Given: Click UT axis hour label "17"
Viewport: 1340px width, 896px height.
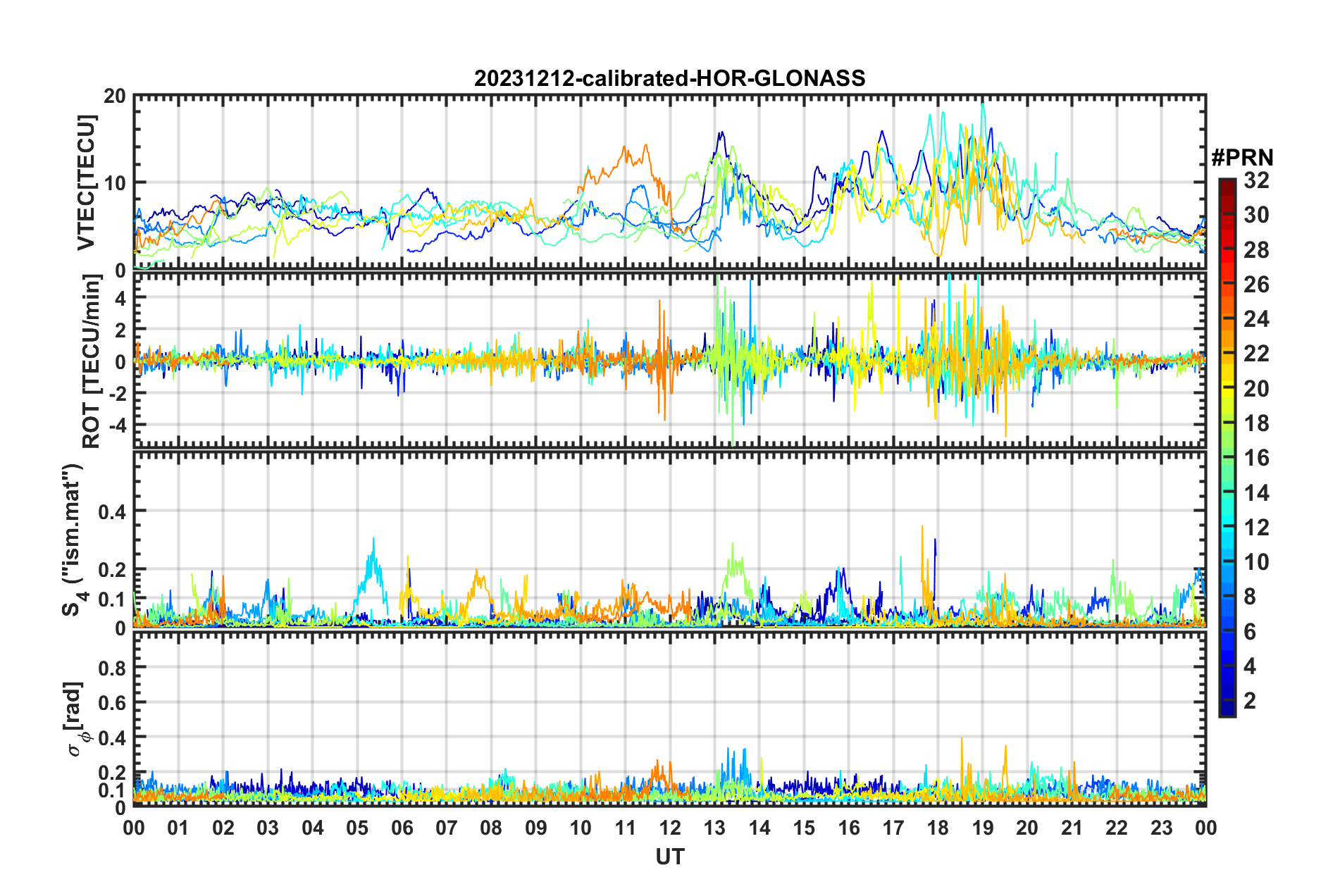Looking at the screenshot, I should pyautogui.click(x=893, y=828).
